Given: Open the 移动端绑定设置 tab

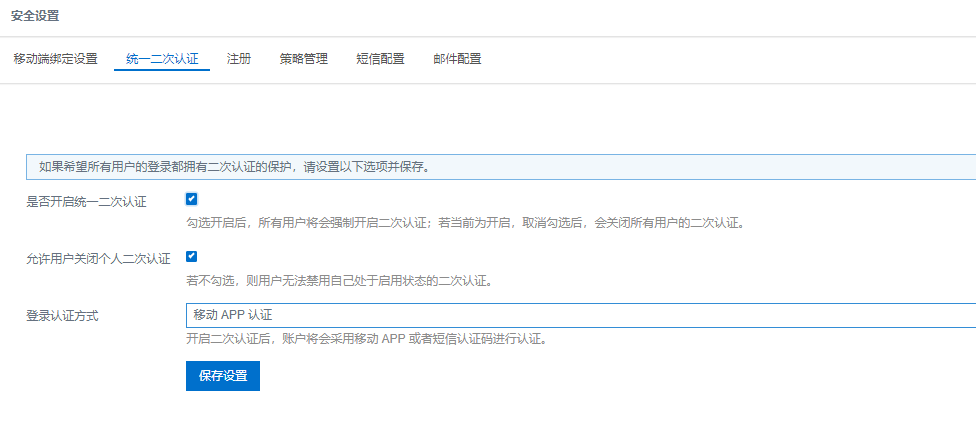Looking at the screenshot, I should 55,59.
